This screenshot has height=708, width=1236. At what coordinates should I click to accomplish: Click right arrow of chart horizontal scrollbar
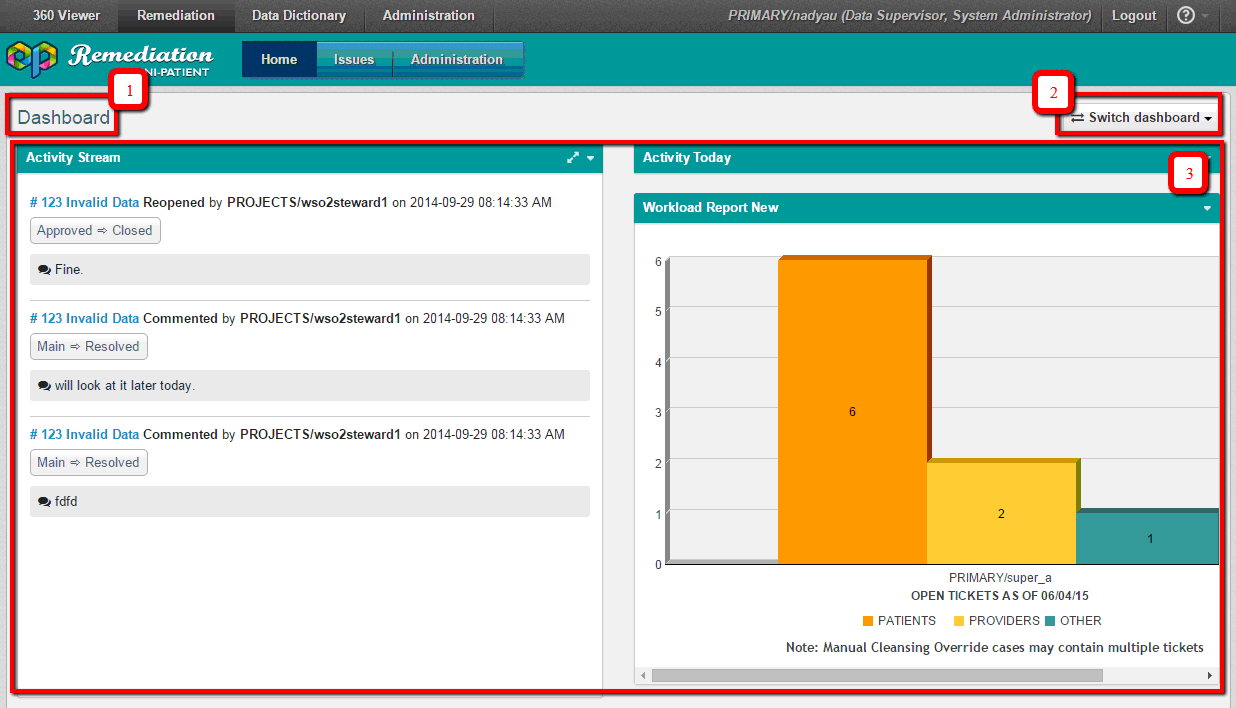tap(1211, 676)
